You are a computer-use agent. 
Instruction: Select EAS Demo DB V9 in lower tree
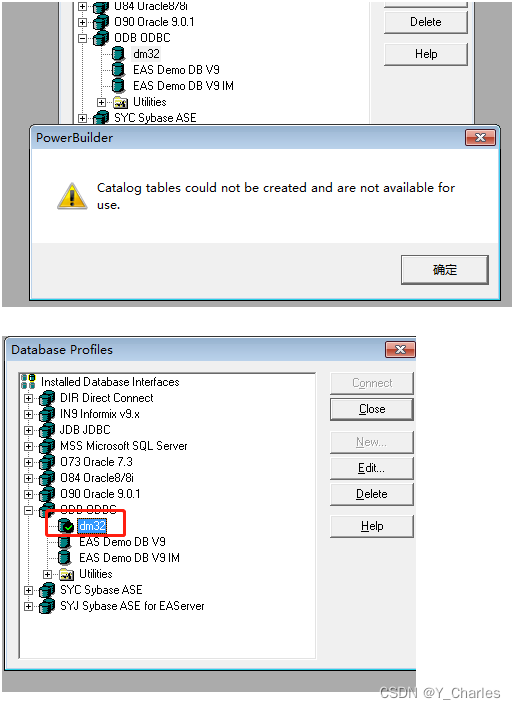coord(122,542)
